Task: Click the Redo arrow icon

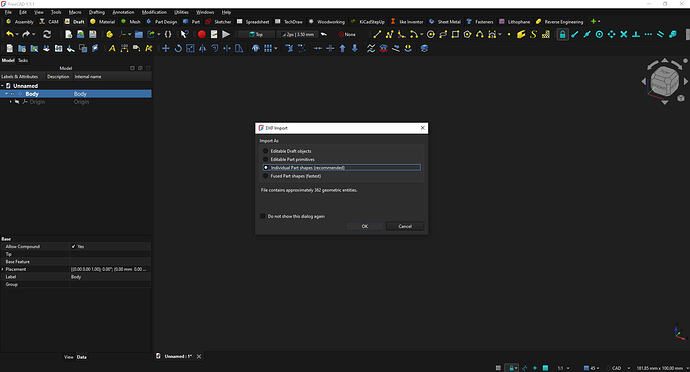Action: pyautogui.click(x=26, y=34)
